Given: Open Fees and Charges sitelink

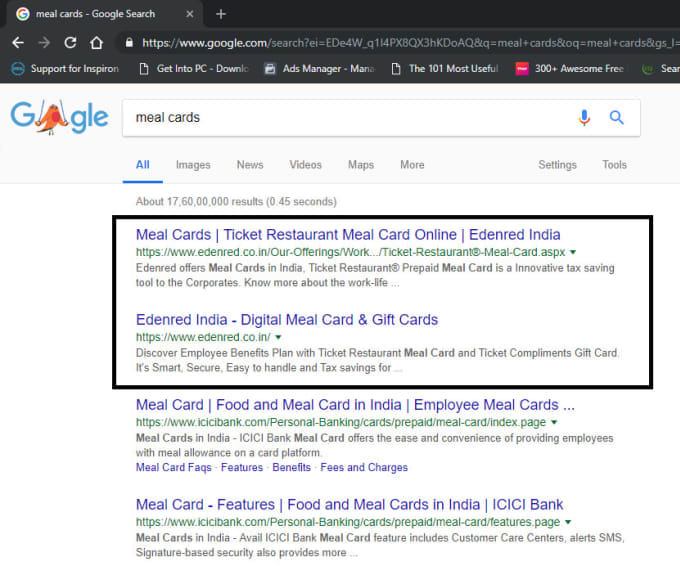Looking at the screenshot, I should pyautogui.click(x=364, y=467).
